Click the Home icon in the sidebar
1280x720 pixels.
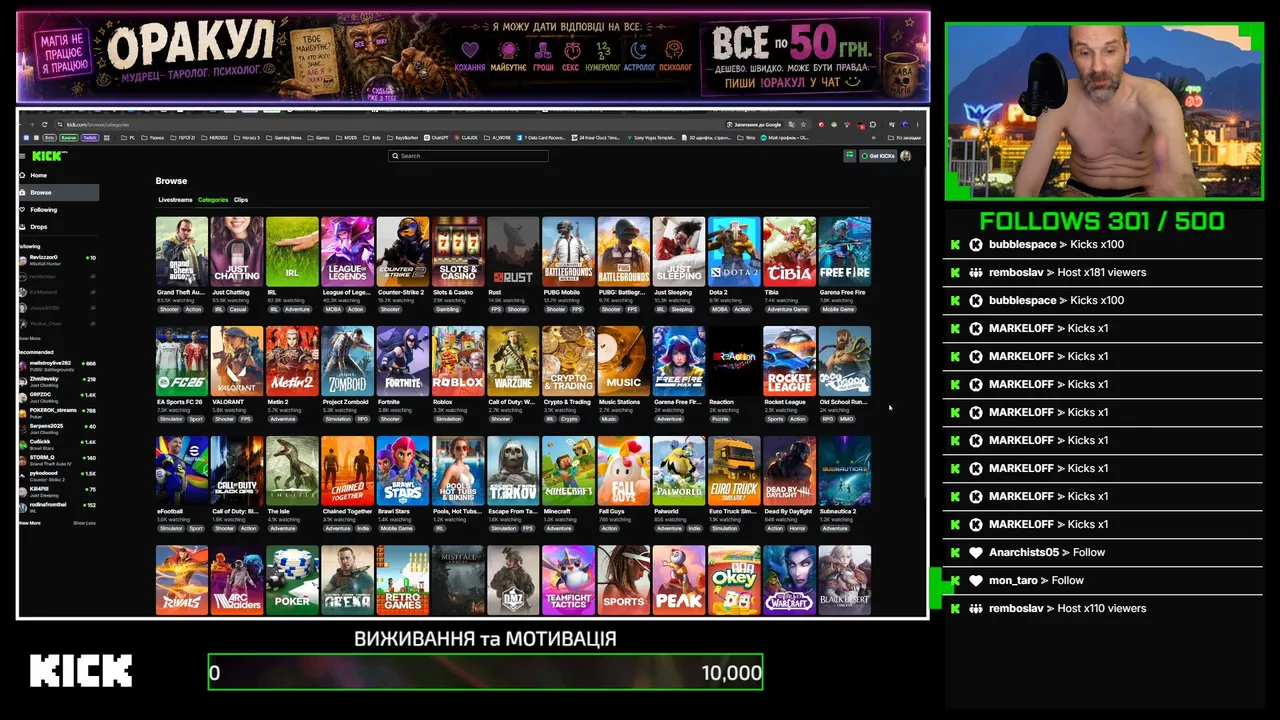(23, 175)
